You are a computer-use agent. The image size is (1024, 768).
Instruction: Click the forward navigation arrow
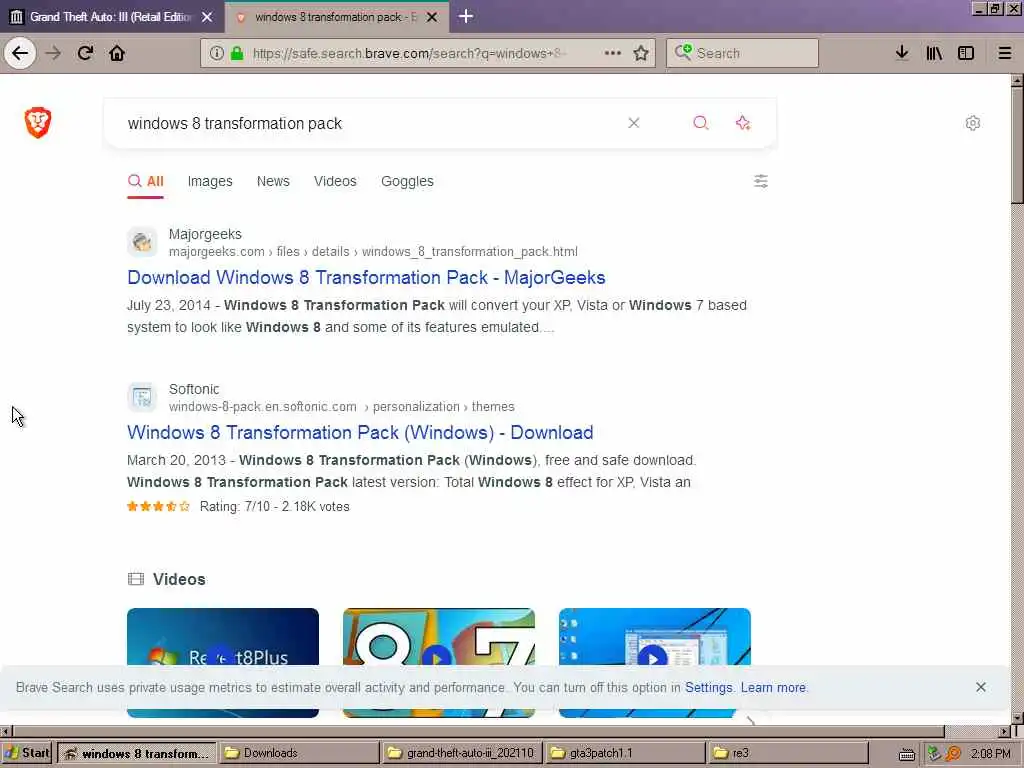[54, 53]
